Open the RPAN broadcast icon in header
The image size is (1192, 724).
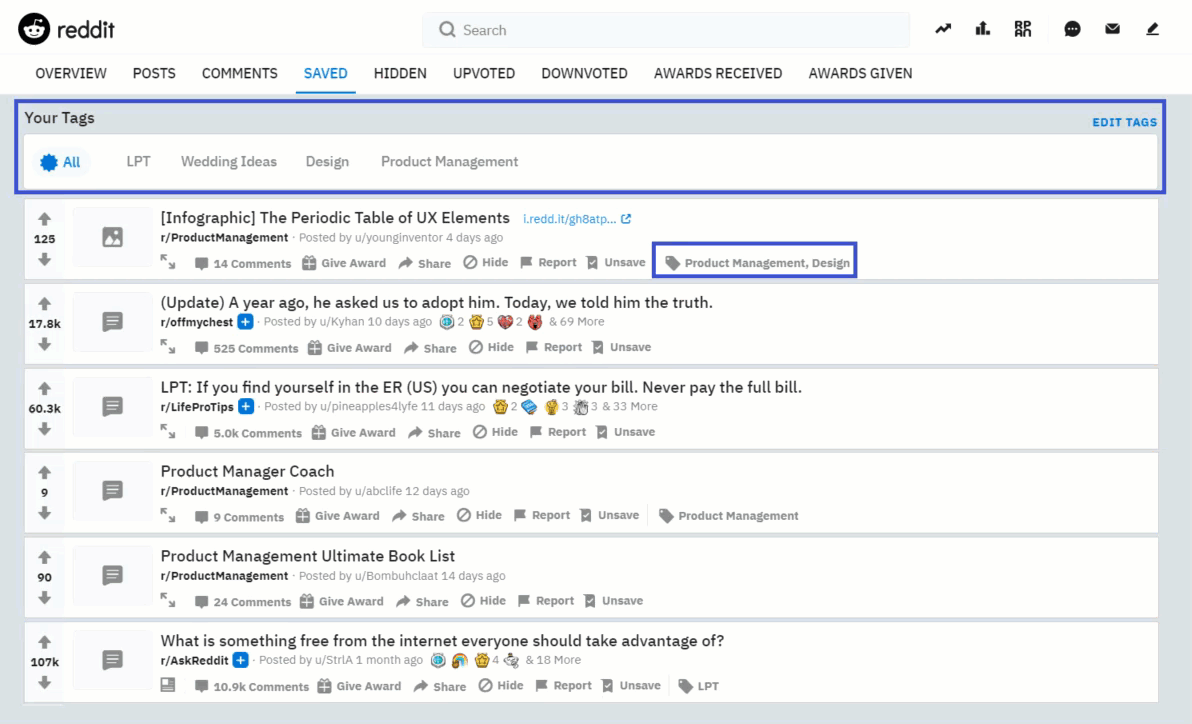point(1022,29)
